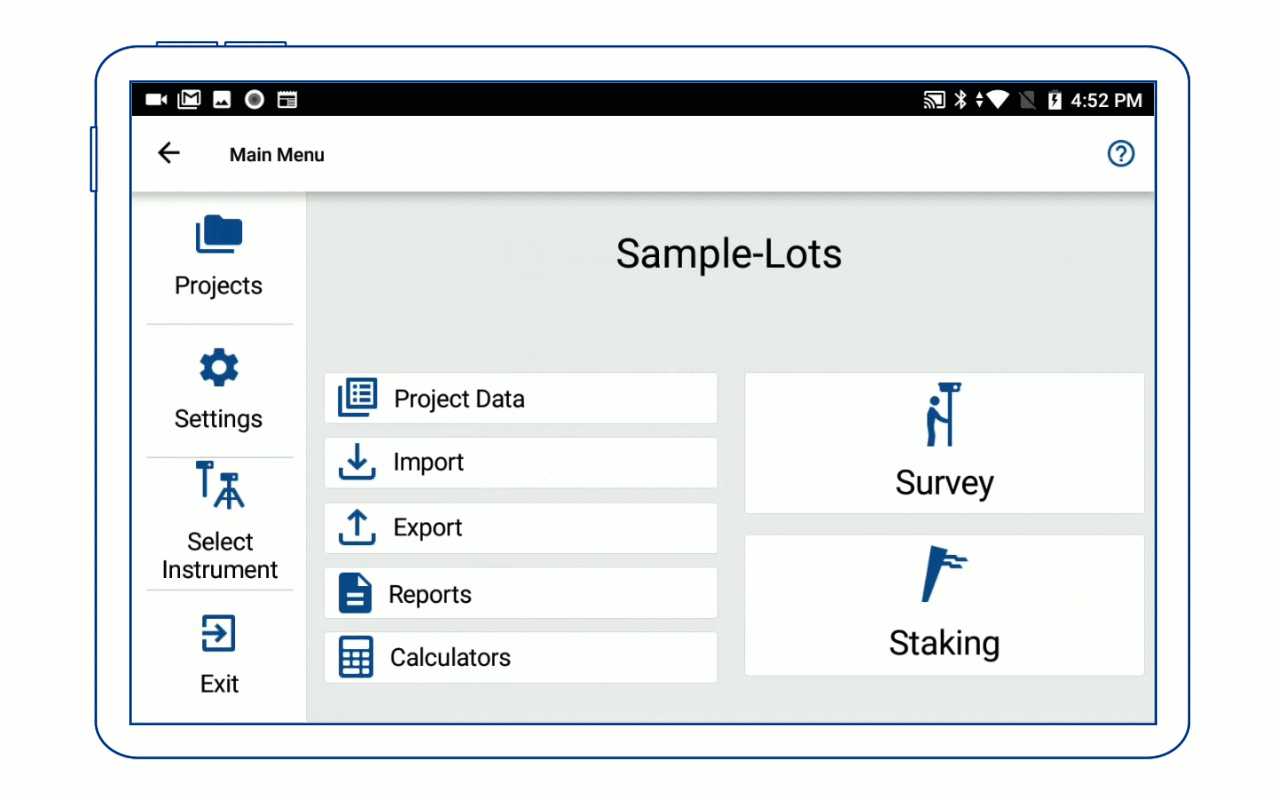Click the surveyor icon in Survey

point(942,415)
